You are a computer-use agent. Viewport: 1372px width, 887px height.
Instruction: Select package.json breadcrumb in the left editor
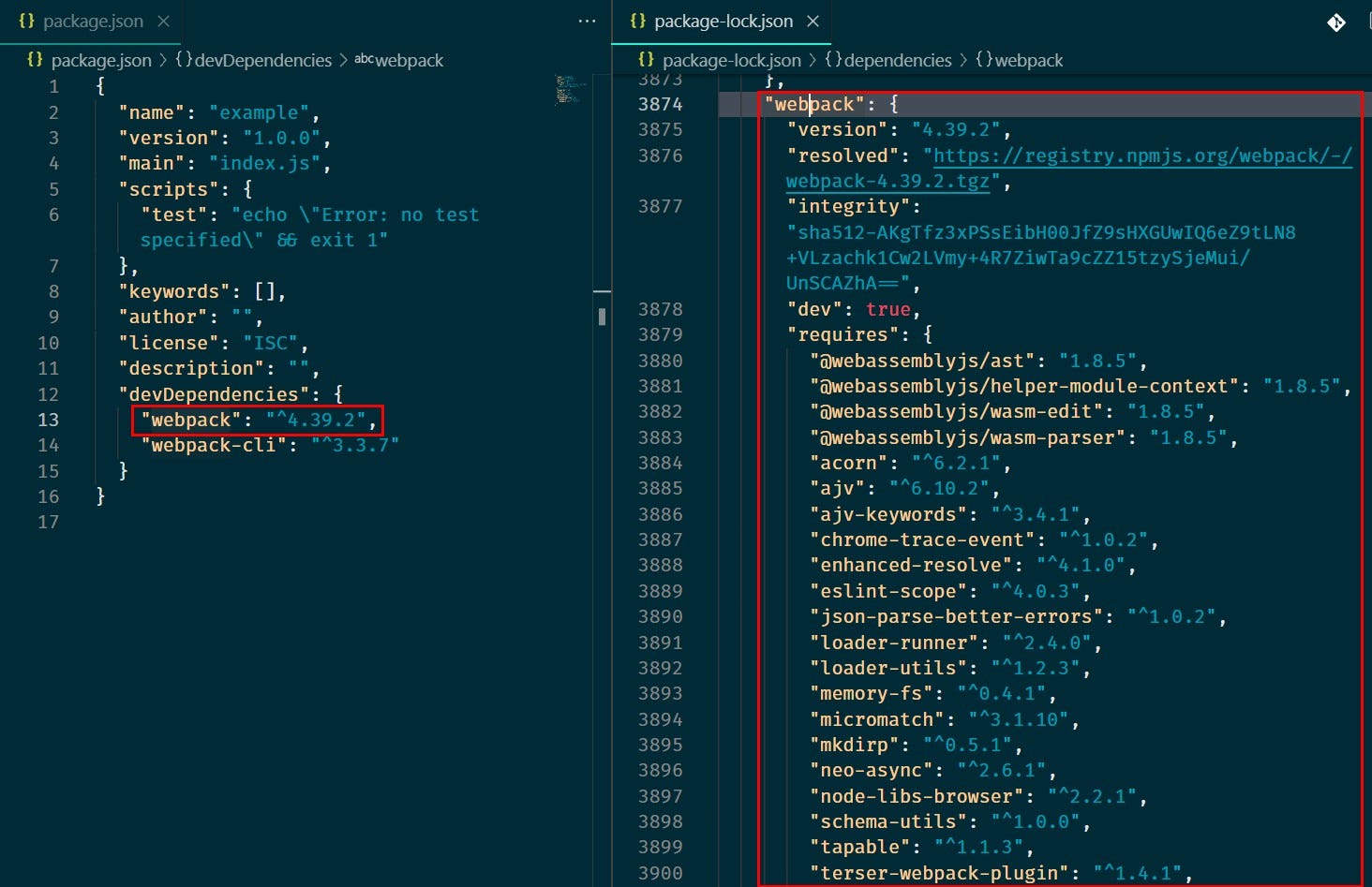tap(100, 60)
